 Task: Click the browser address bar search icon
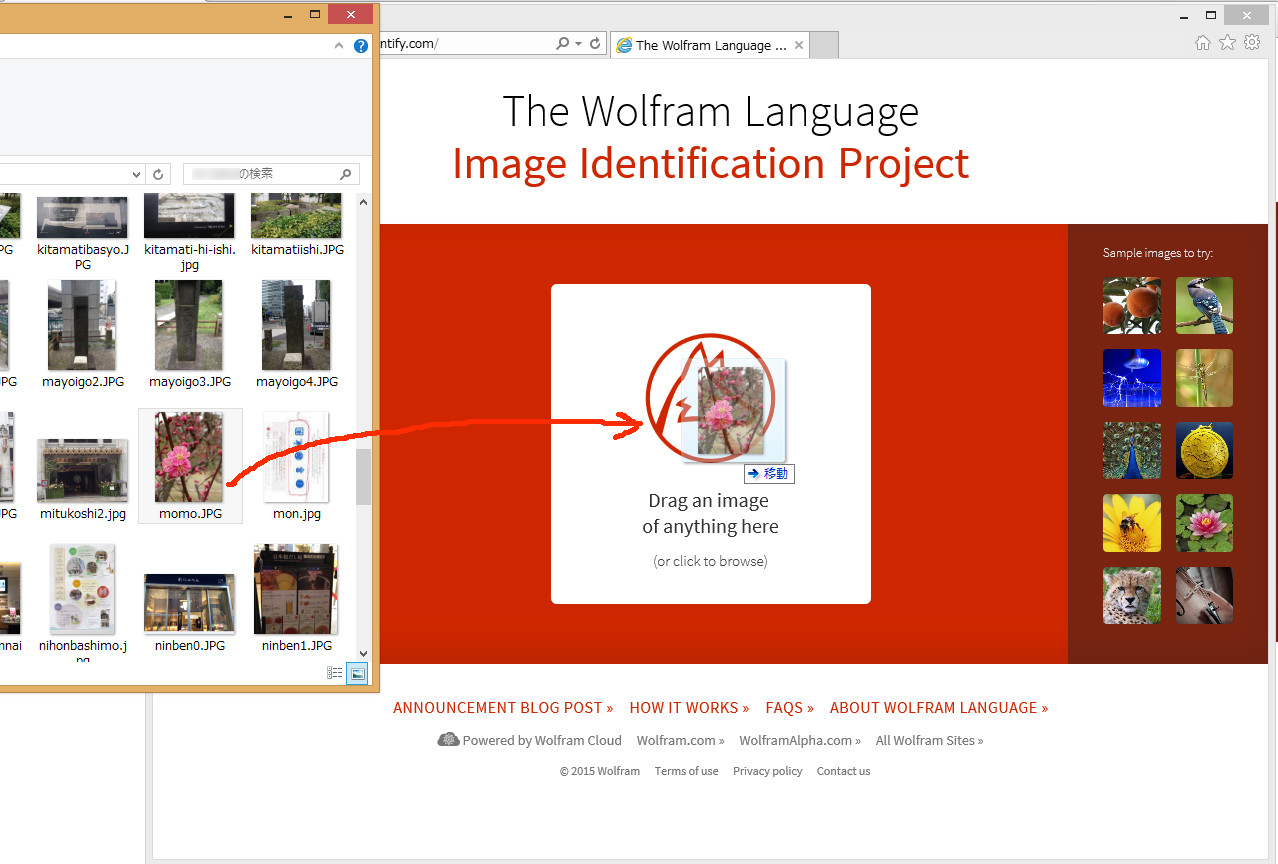(563, 44)
